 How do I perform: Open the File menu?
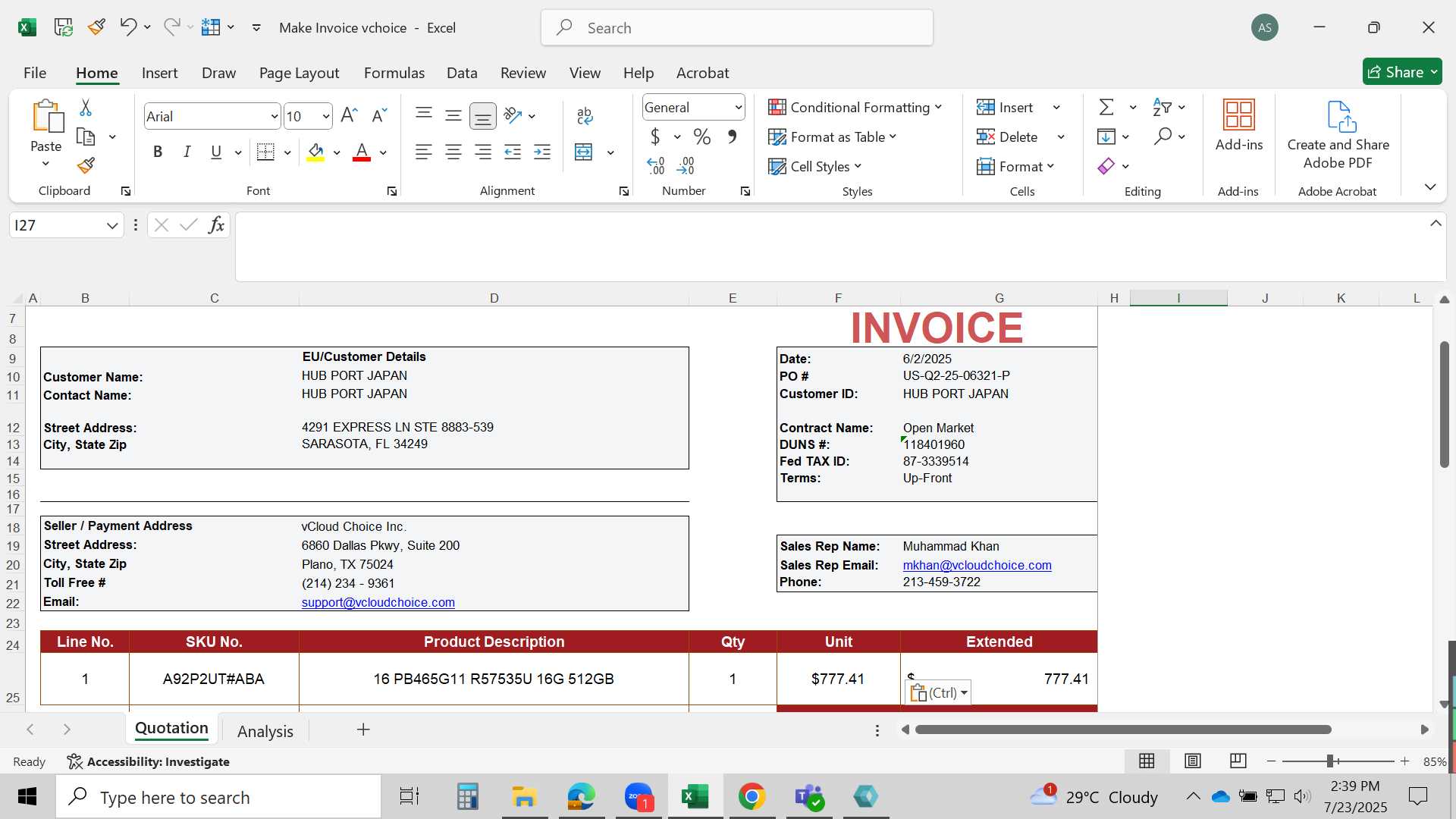pos(35,73)
